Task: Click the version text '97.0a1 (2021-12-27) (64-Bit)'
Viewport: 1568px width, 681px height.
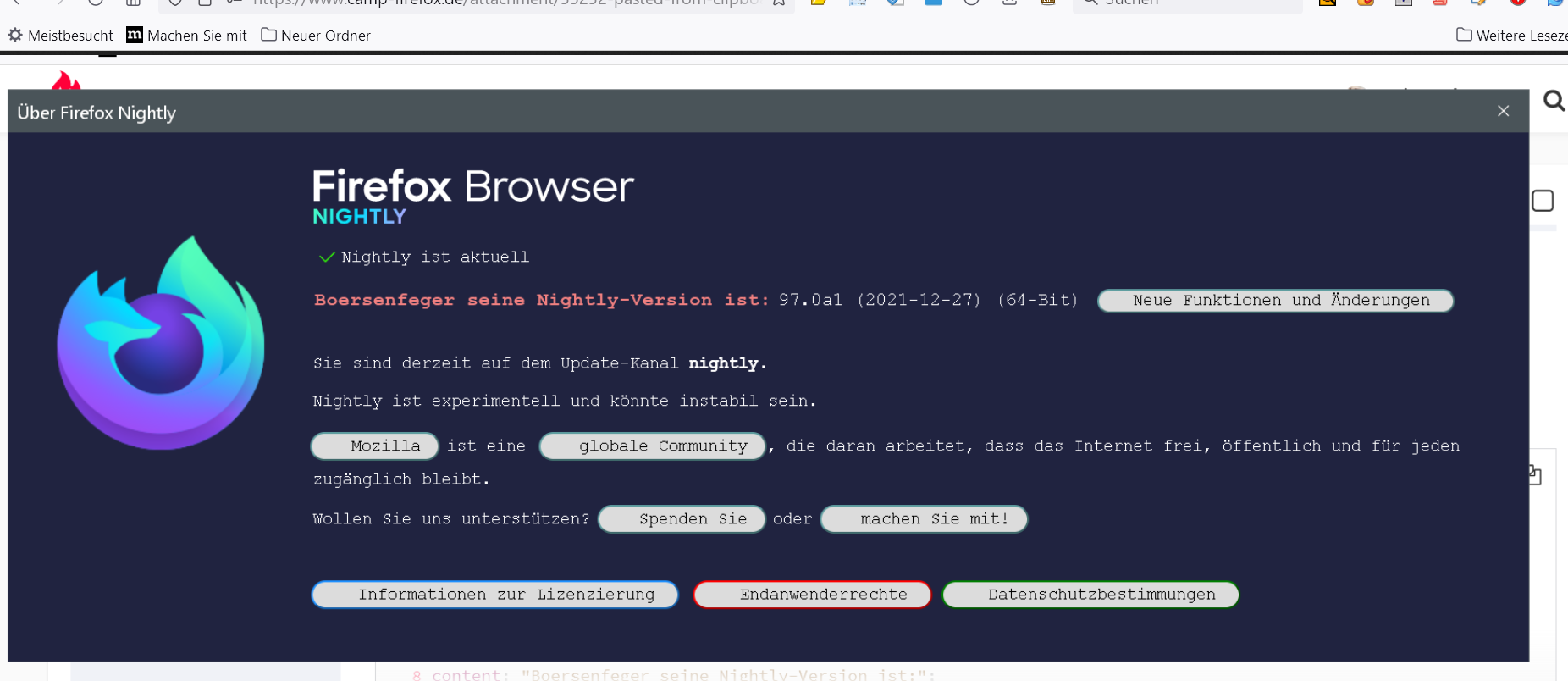Action: click(928, 301)
